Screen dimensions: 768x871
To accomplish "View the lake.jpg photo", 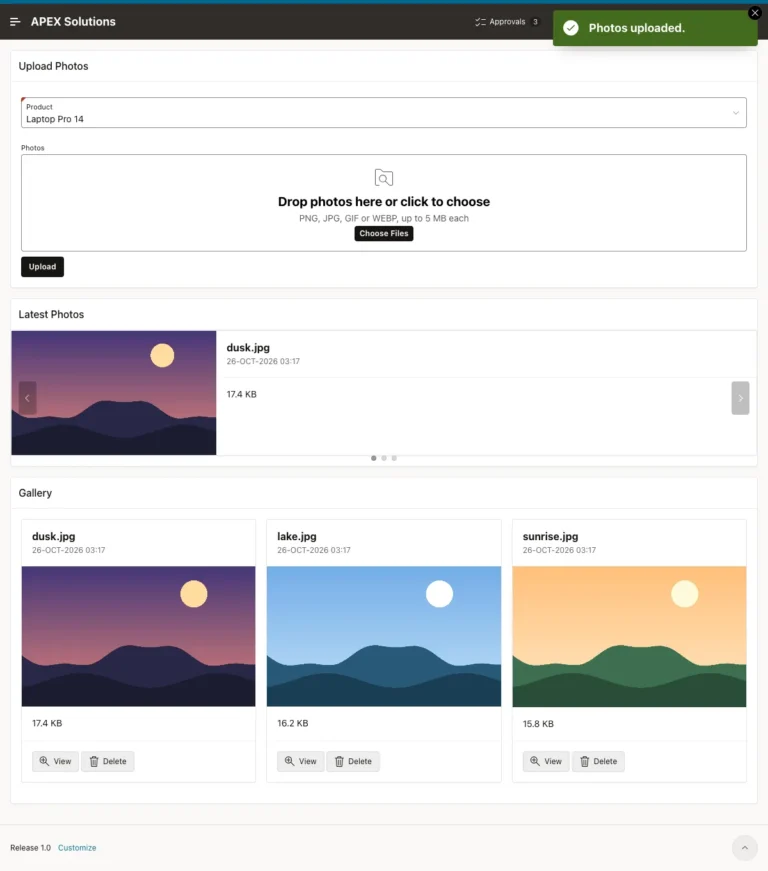I will coord(300,761).
